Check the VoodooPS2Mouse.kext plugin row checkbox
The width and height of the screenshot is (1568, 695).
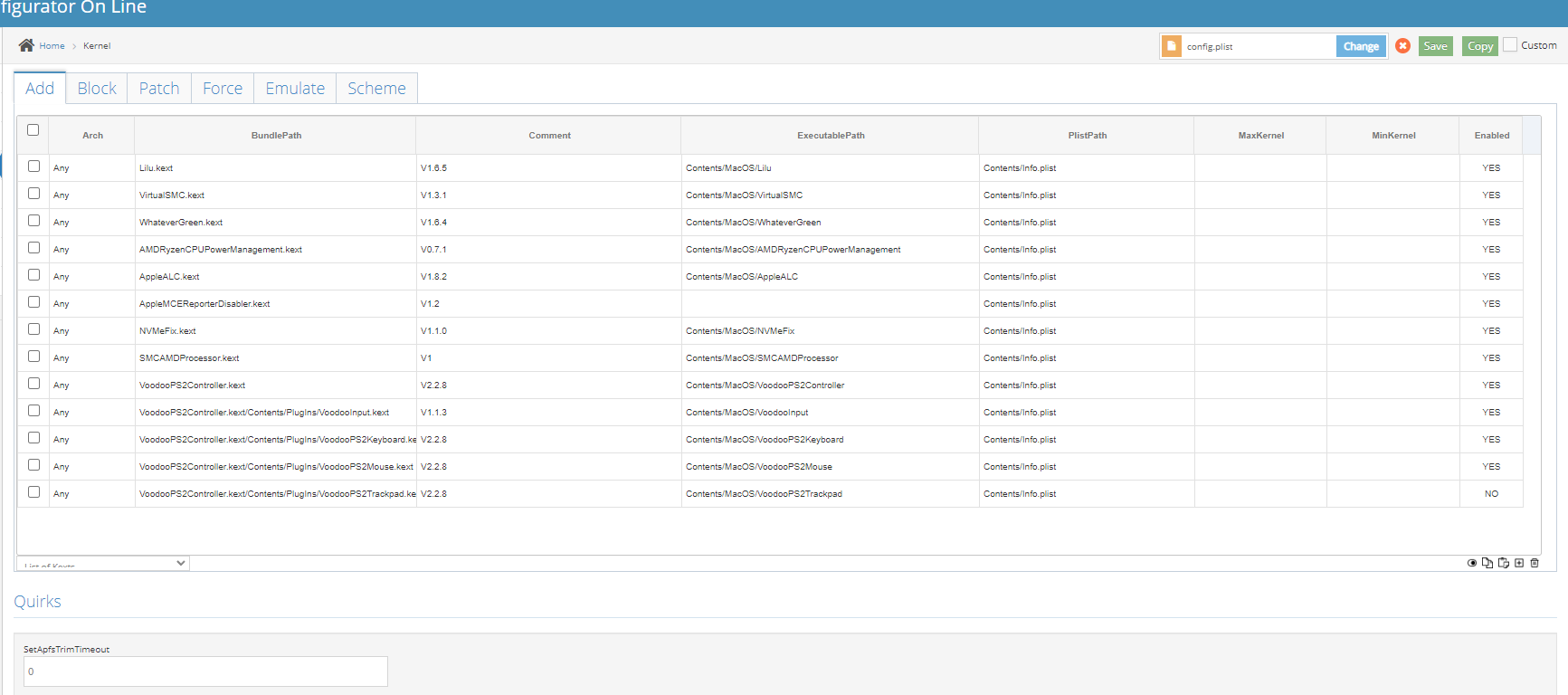pyautogui.click(x=34, y=465)
